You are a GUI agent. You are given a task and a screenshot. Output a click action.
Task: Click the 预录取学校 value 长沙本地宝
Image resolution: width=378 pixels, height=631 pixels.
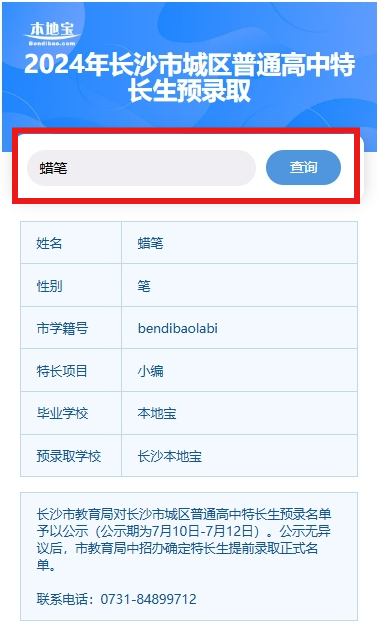tap(169, 456)
